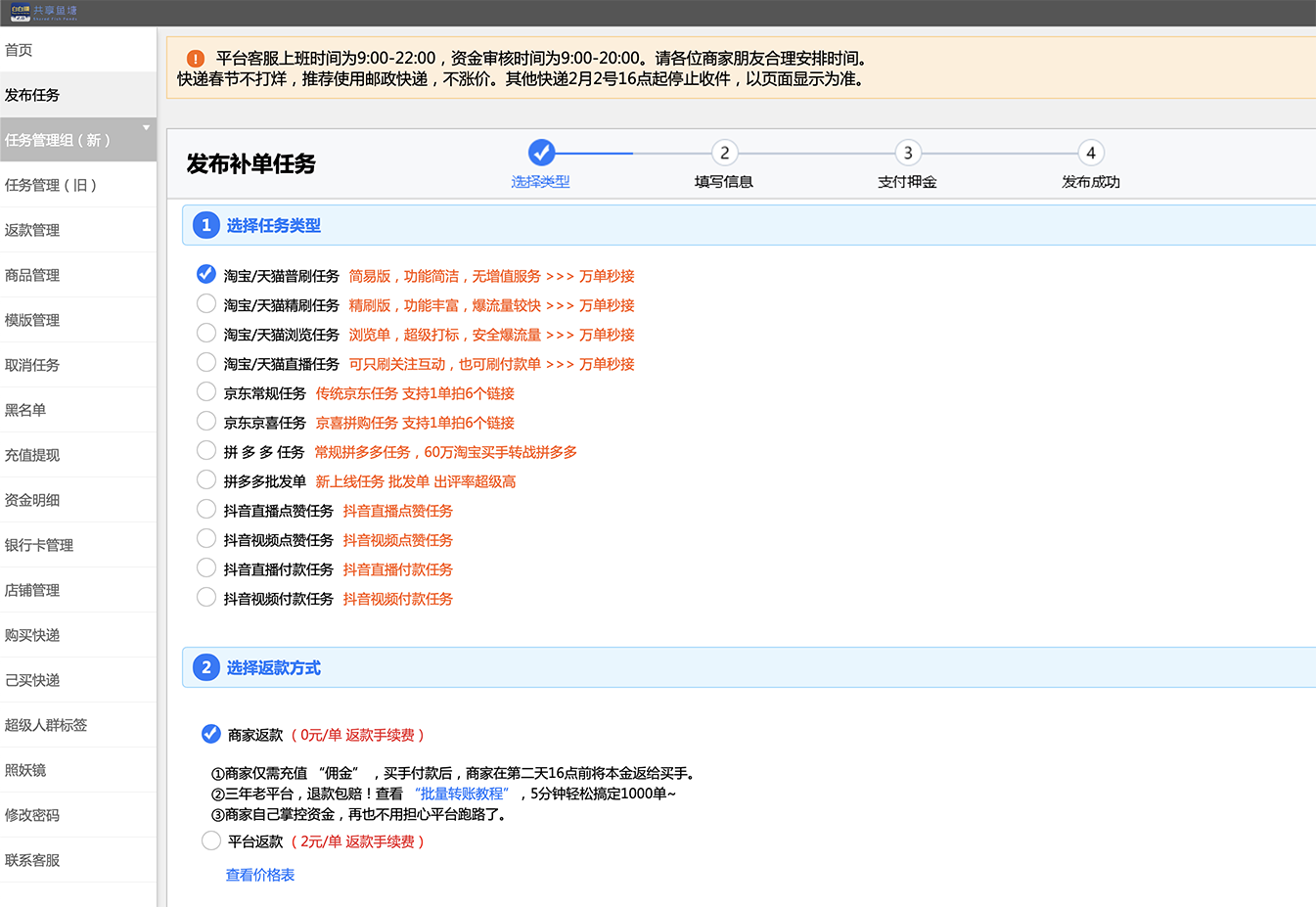This screenshot has height=907, width=1316.
Task: Click 京喜拼购任务 description text
Action: [415, 423]
